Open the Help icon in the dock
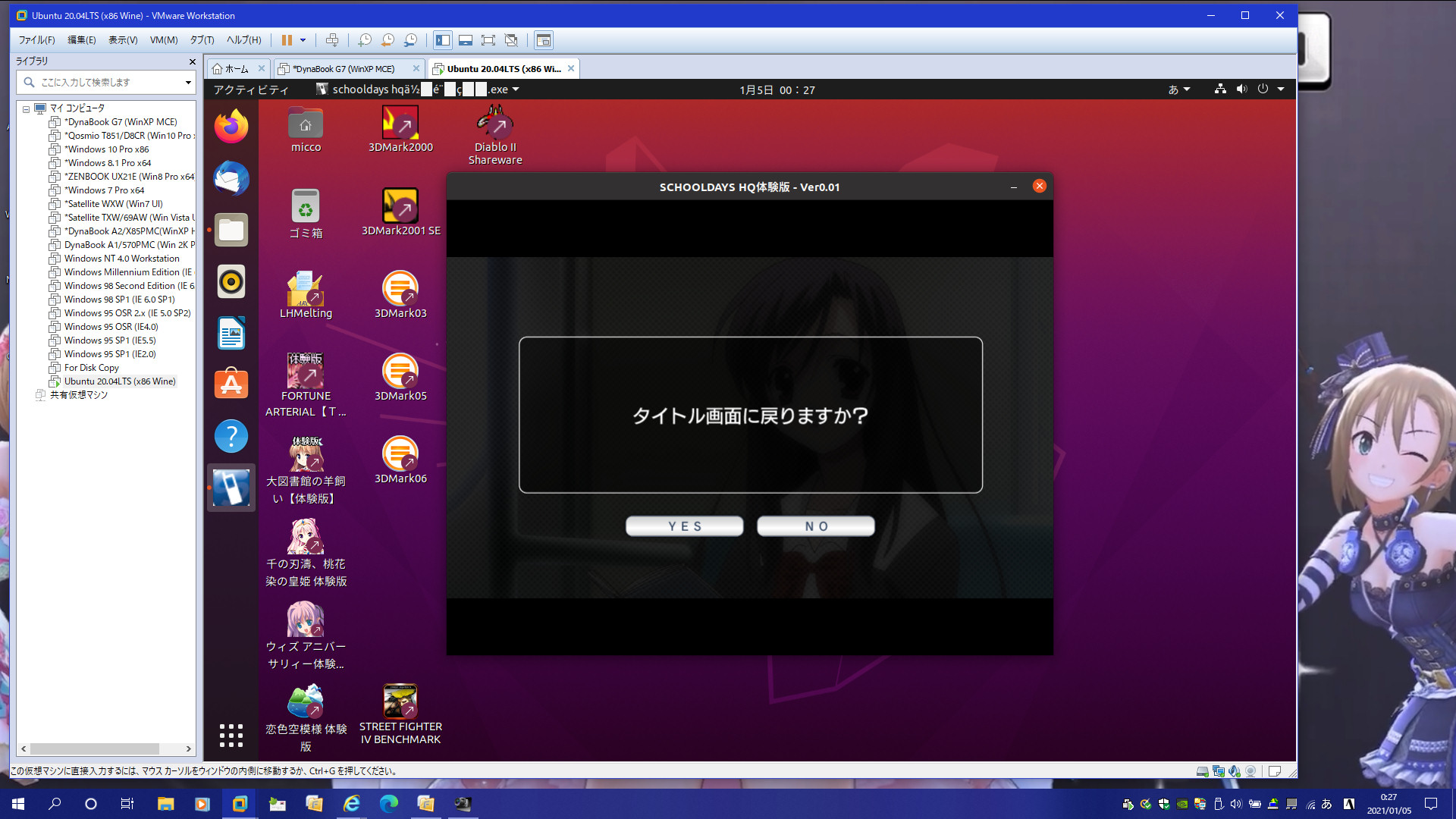The width and height of the screenshot is (1456, 819). pos(231,436)
